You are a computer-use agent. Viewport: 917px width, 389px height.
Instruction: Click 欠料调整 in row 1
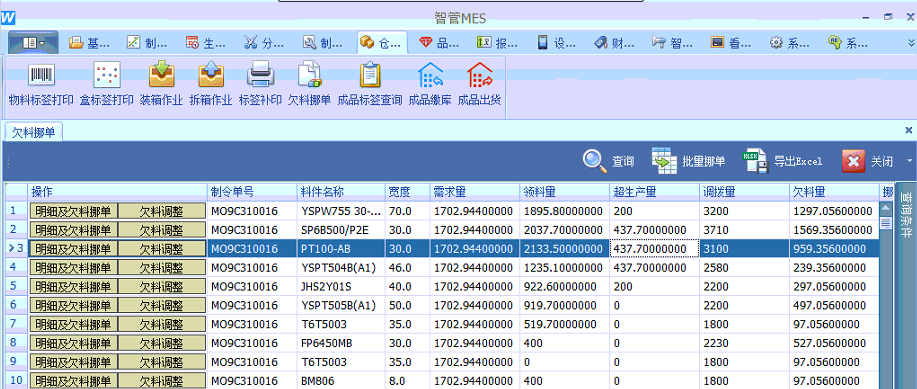(x=162, y=211)
